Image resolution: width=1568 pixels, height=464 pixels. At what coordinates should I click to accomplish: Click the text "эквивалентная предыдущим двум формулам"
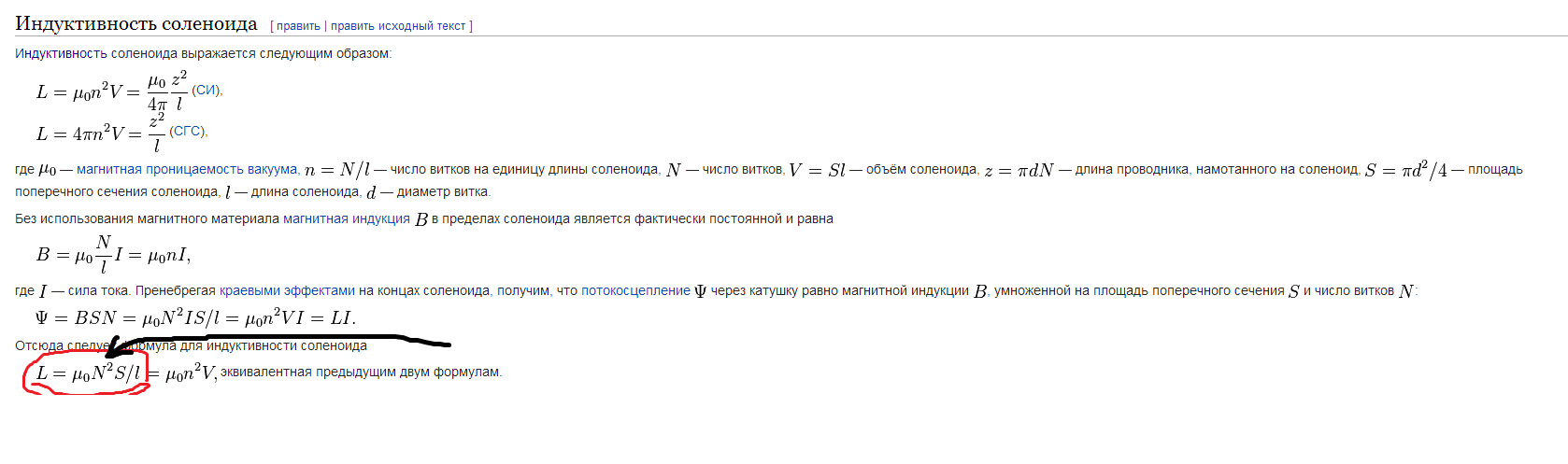click(361, 373)
